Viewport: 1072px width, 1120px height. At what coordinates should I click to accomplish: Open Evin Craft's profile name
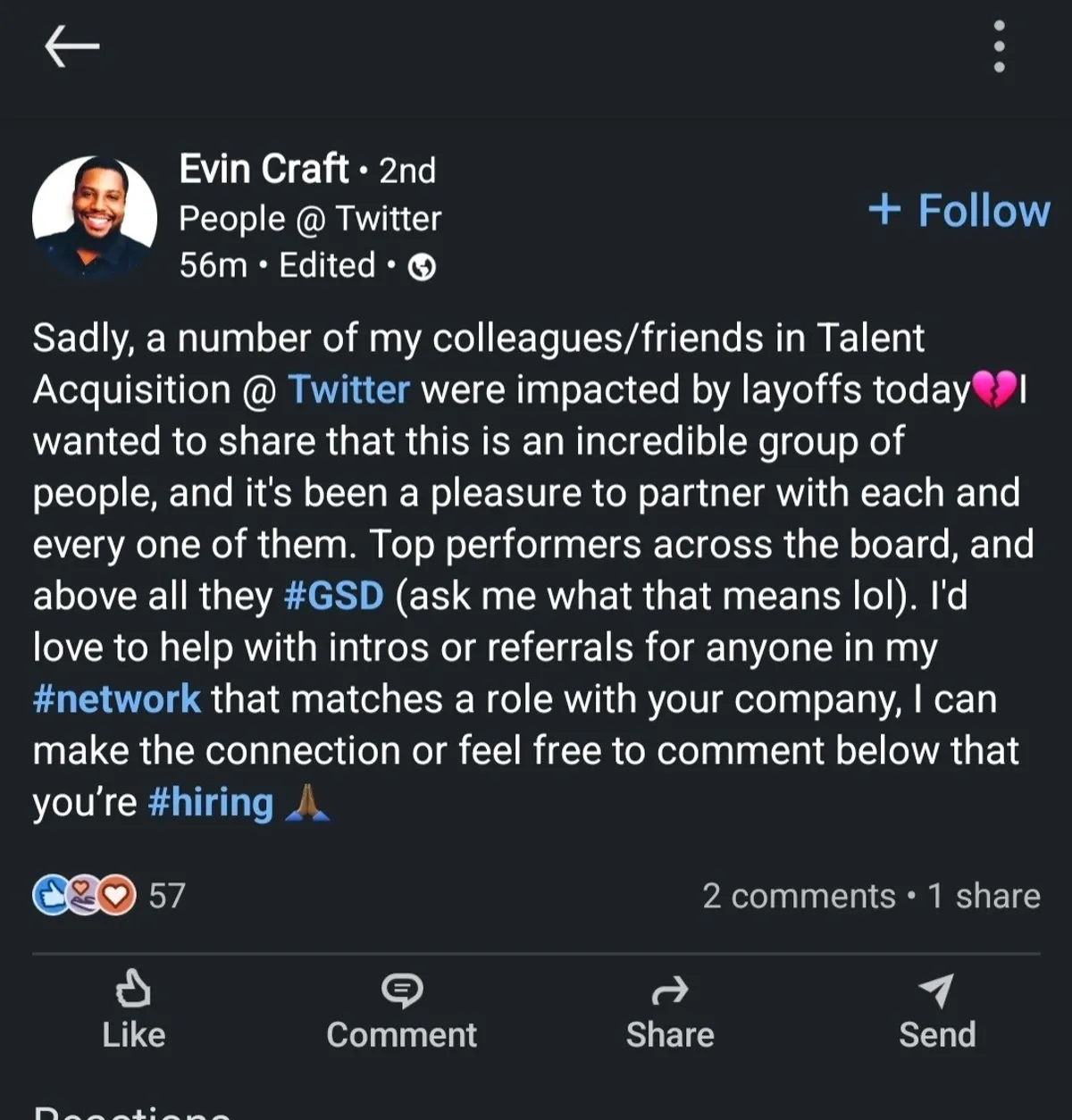(264, 169)
